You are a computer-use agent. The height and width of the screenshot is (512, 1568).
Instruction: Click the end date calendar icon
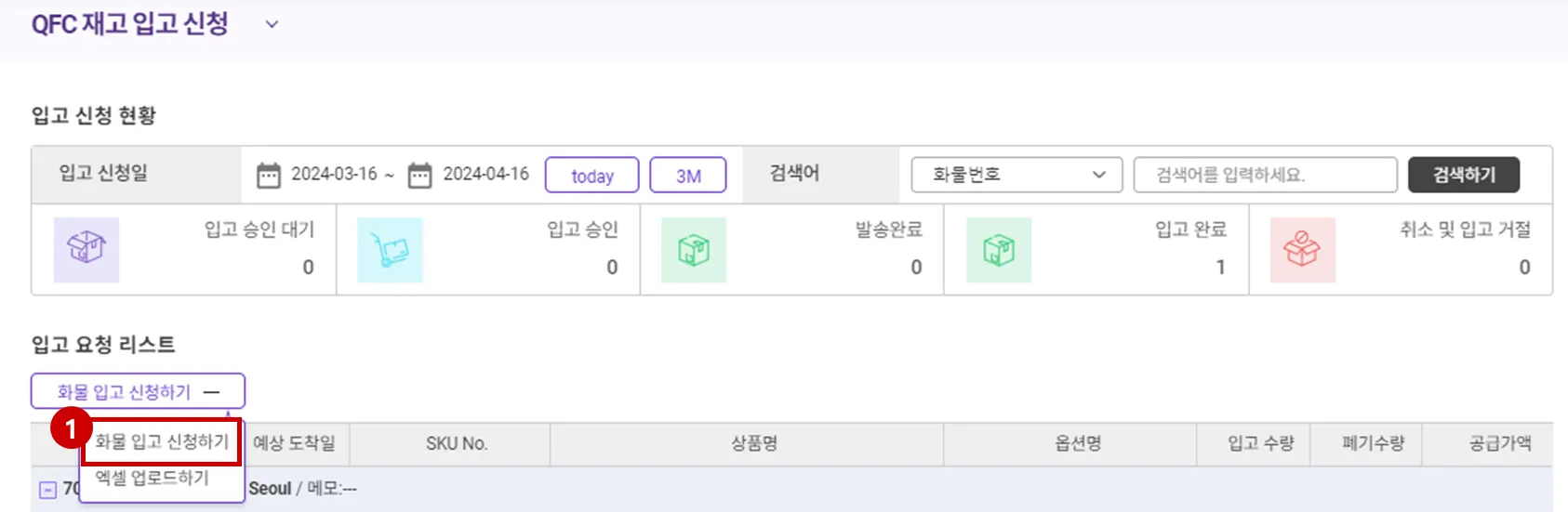[419, 175]
